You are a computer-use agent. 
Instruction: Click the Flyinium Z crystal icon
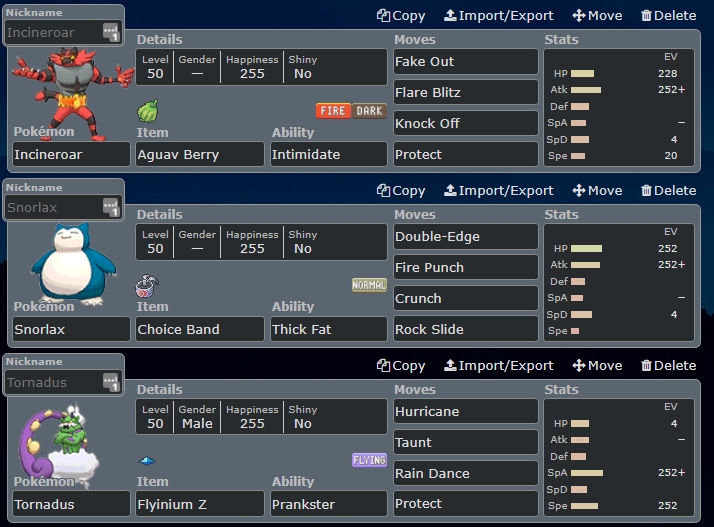pos(147,461)
